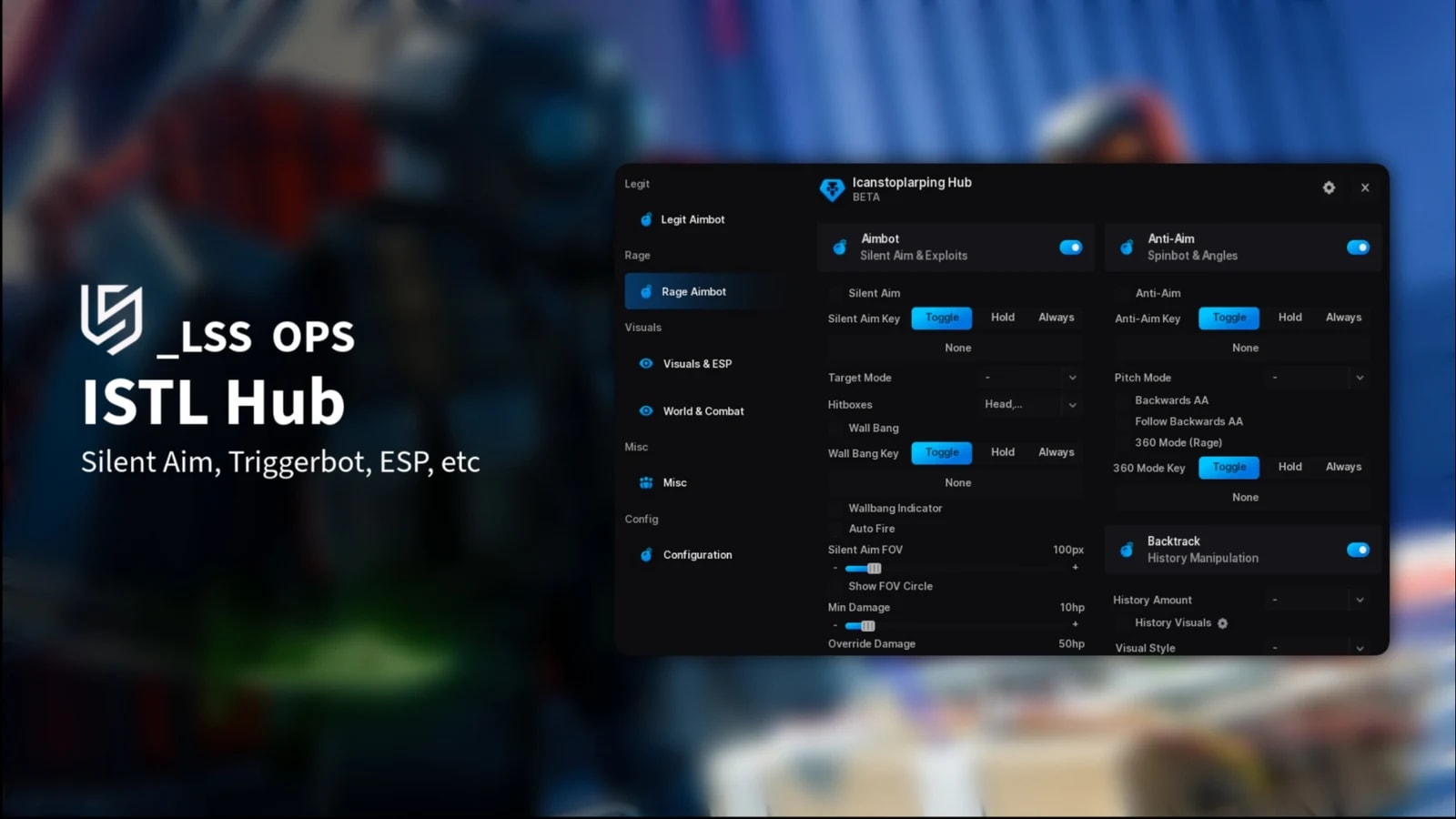
Task: Enable the Silent Aim checkbox
Action: 835,293
